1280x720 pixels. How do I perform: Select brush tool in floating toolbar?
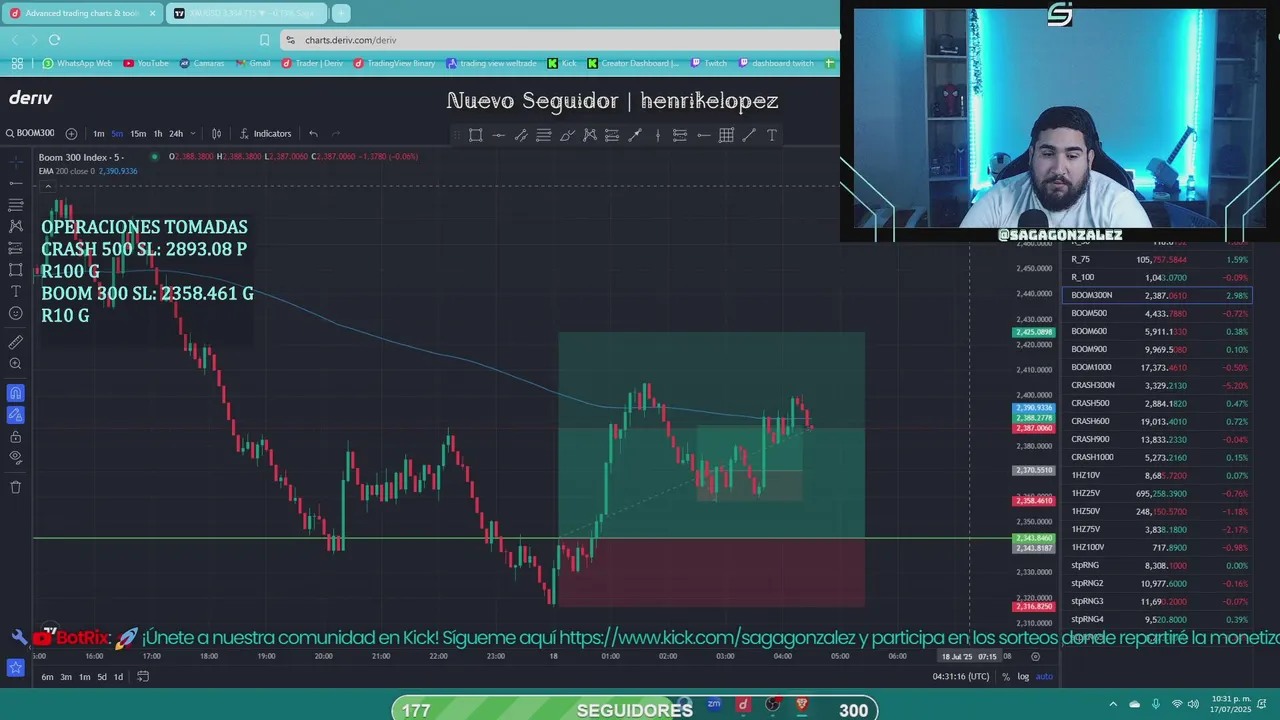click(x=566, y=135)
